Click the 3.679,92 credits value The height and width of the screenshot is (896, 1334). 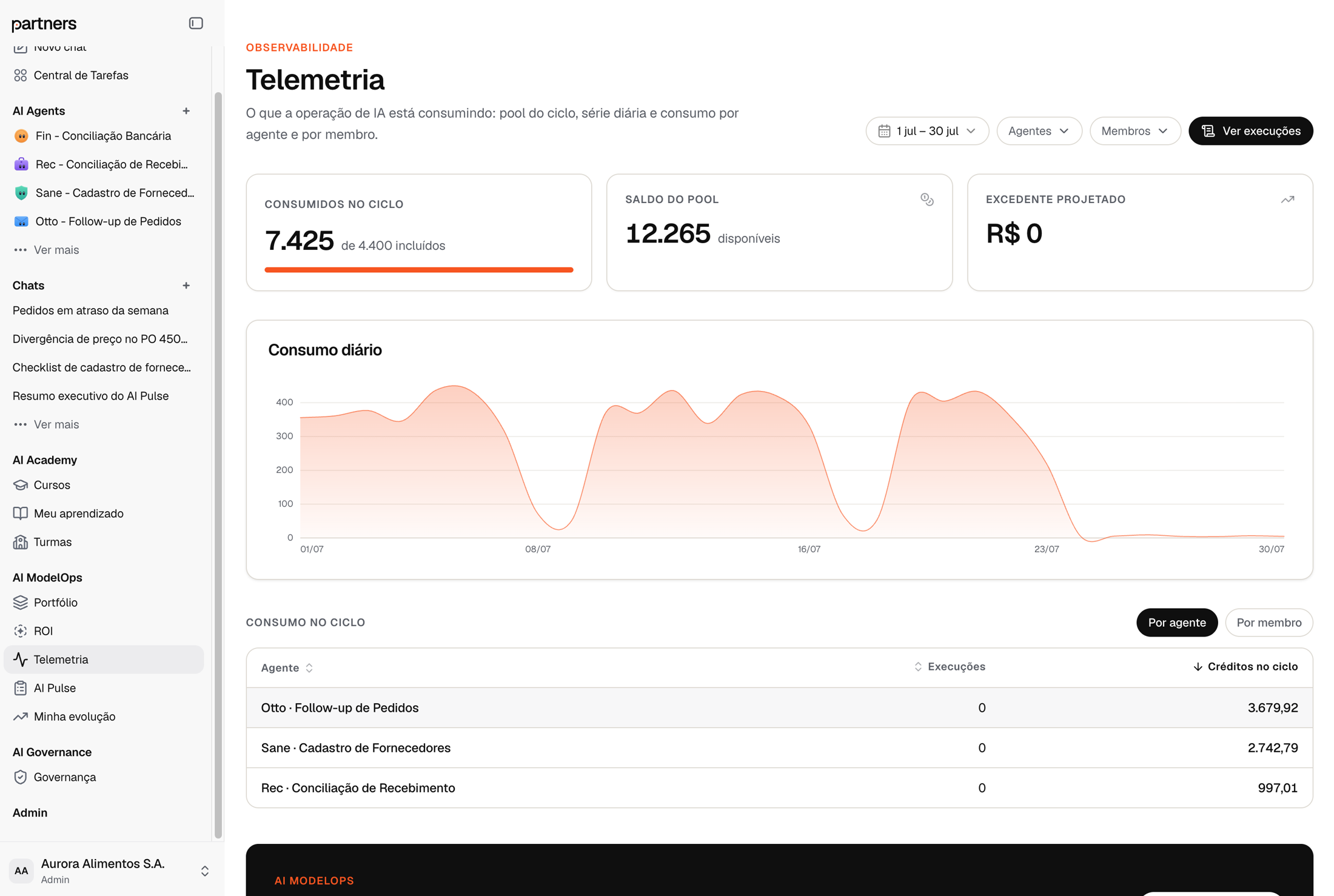(x=1273, y=707)
